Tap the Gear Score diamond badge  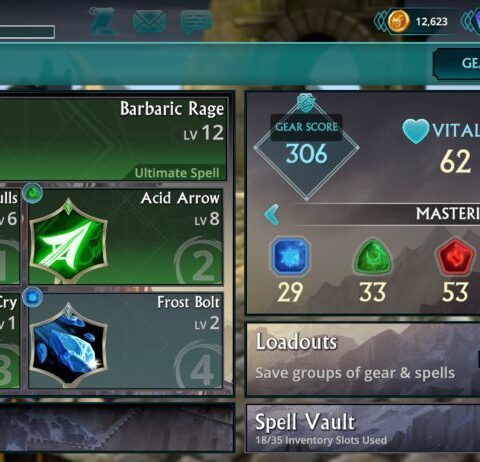(x=306, y=147)
